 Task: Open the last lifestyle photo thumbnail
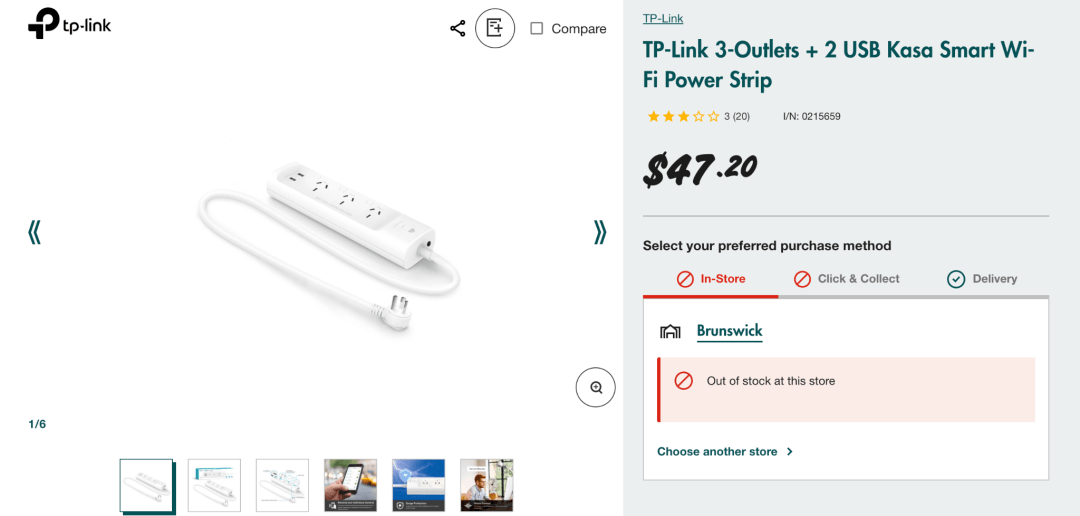click(486, 485)
